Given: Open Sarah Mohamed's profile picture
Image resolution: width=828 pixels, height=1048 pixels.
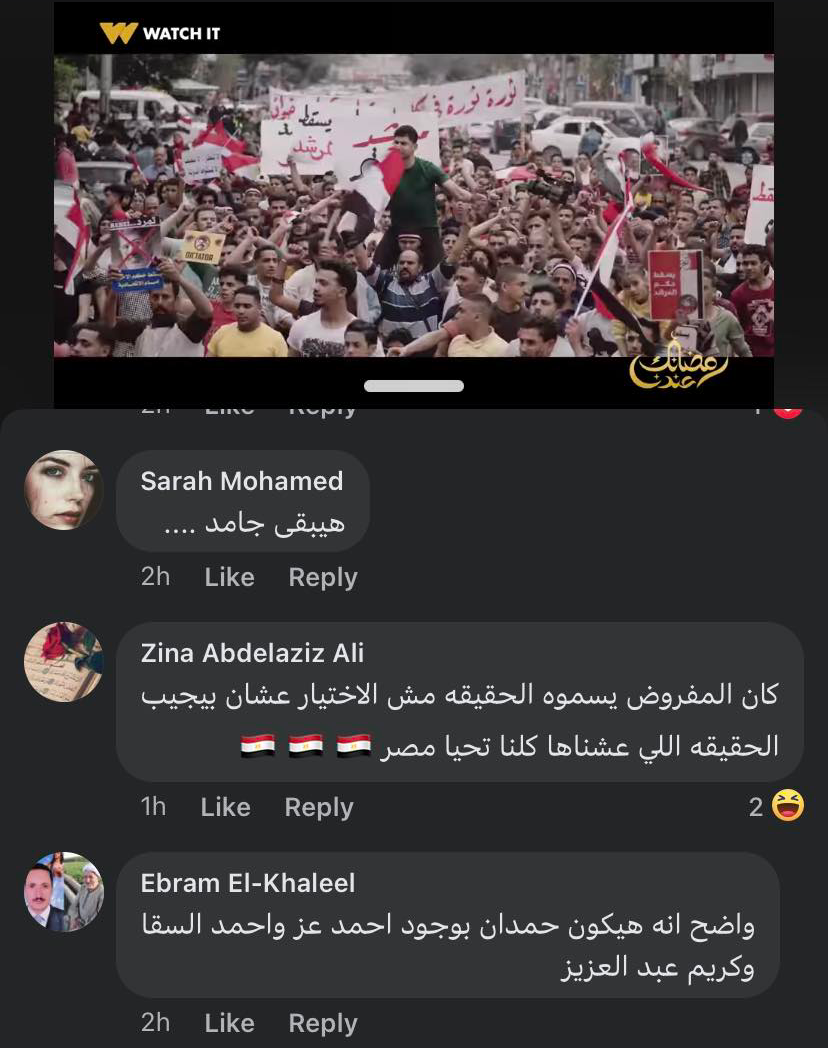Looking at the screenshot, I should click(x=63, y=490).
